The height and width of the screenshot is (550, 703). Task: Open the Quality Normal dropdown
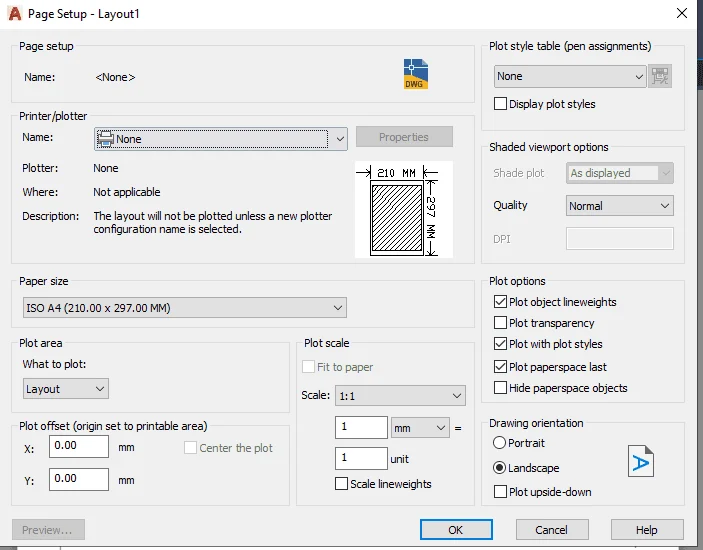point(620,206)
